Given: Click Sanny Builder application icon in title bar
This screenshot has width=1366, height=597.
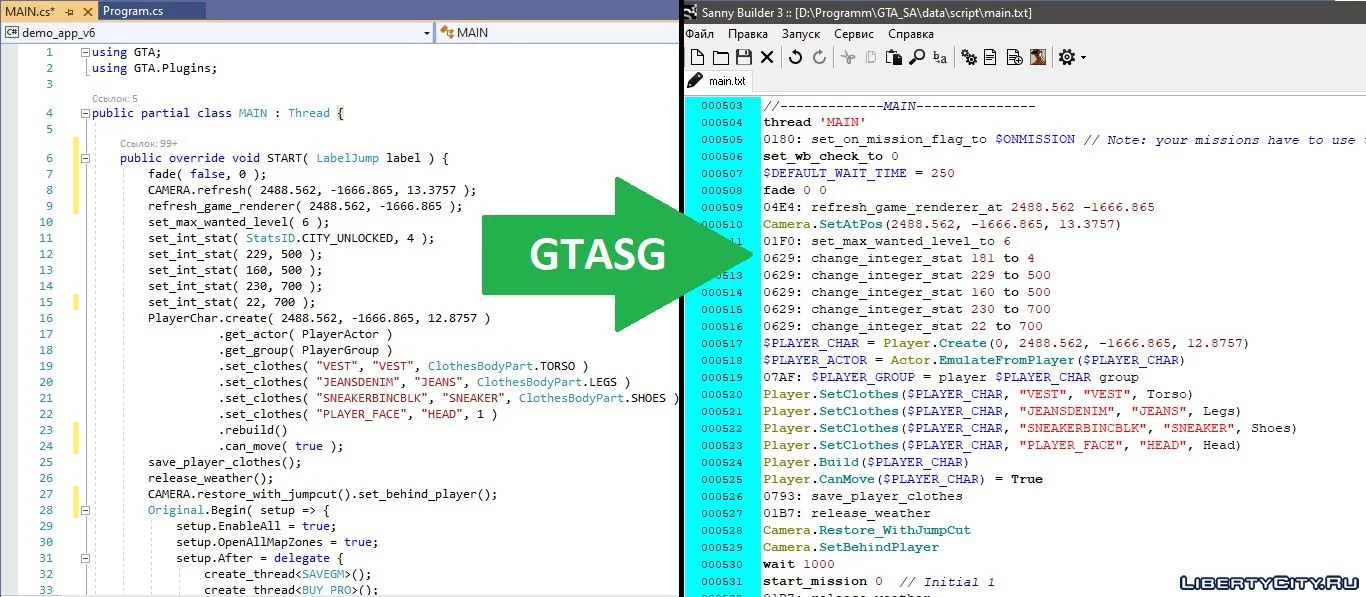Looking at the screenshot, I should pos(691,12).
